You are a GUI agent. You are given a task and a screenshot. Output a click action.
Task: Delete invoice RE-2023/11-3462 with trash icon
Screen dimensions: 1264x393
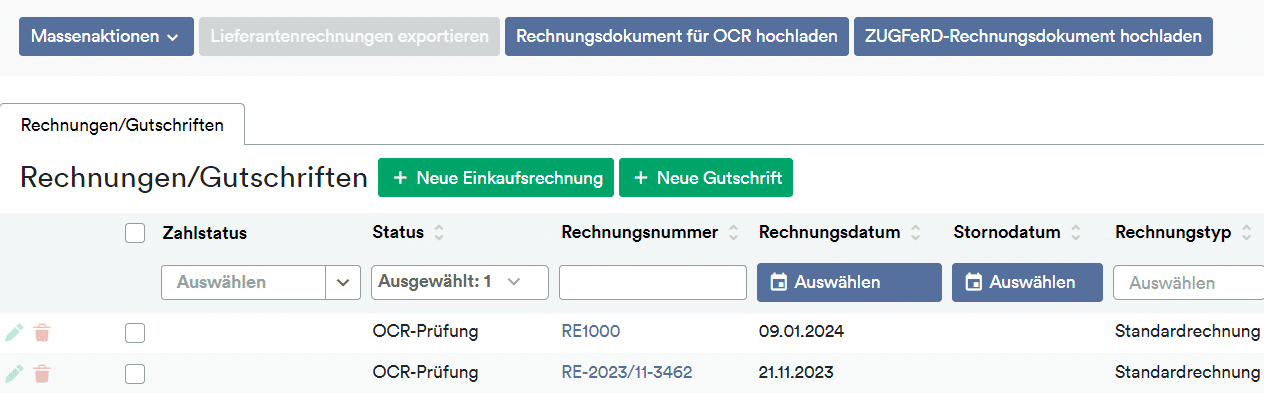point(42,373)
